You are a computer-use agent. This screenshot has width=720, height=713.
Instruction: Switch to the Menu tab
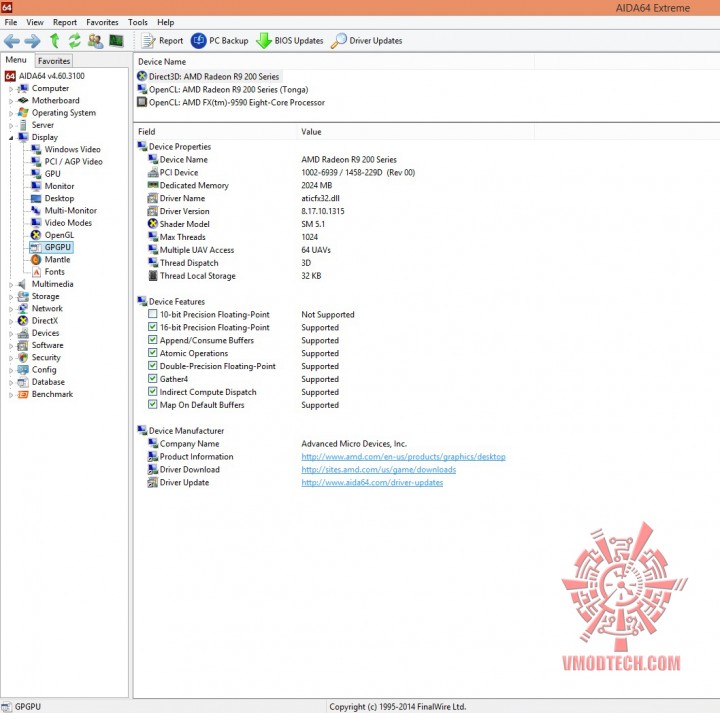pyautogui.click(x=16, y=60)
